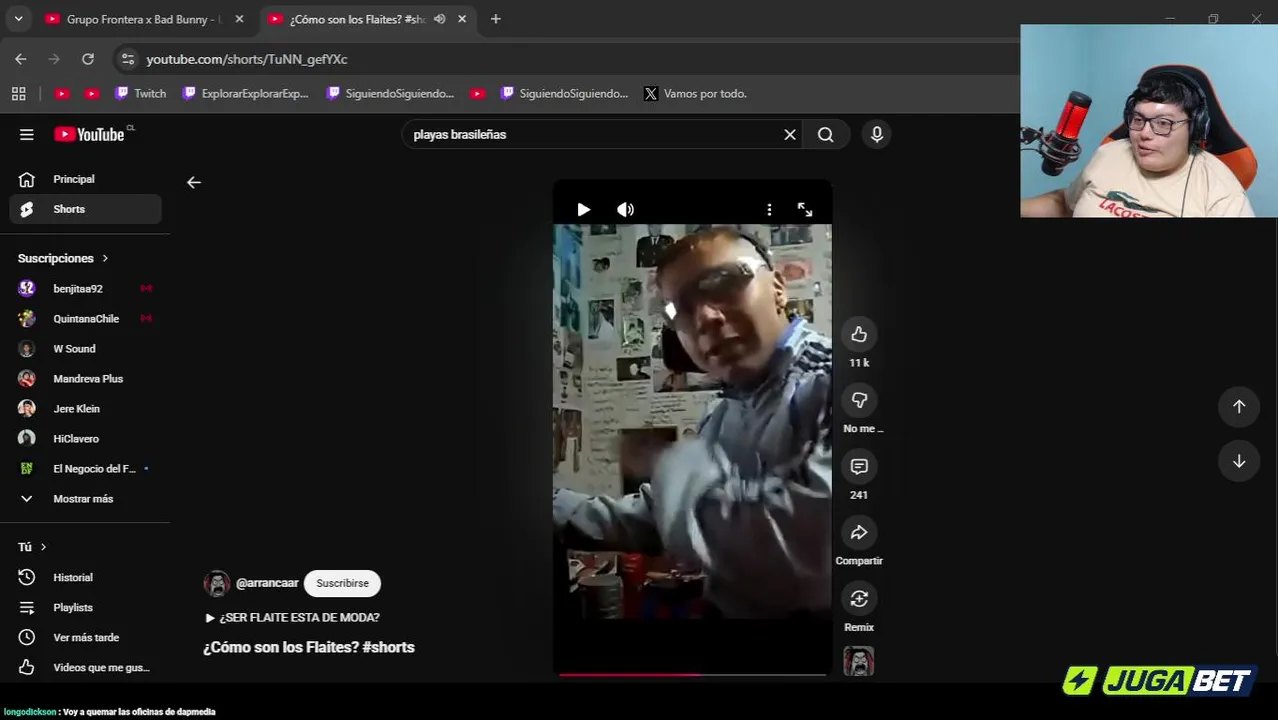Close the ¿Cómo son los Flaites? tab
This screenshot has height=720, width=1278.
[462, 19]
